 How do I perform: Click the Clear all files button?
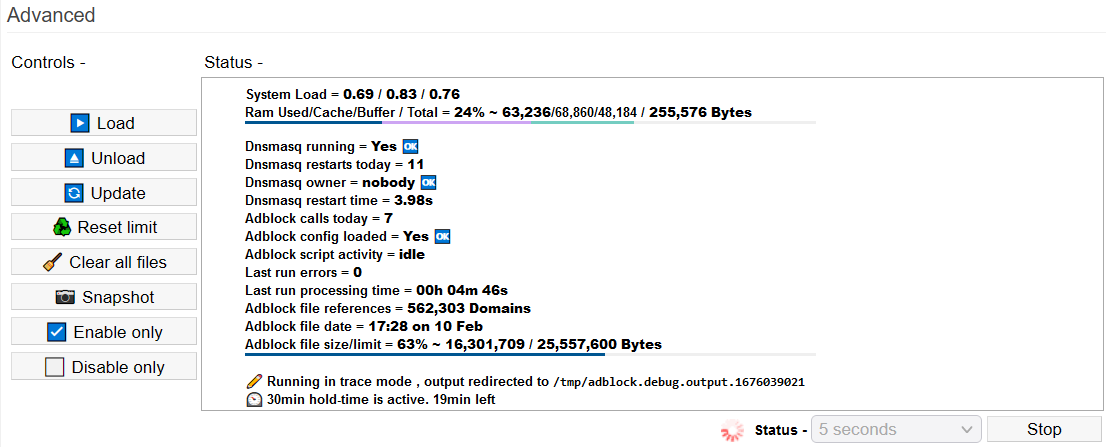104,262
